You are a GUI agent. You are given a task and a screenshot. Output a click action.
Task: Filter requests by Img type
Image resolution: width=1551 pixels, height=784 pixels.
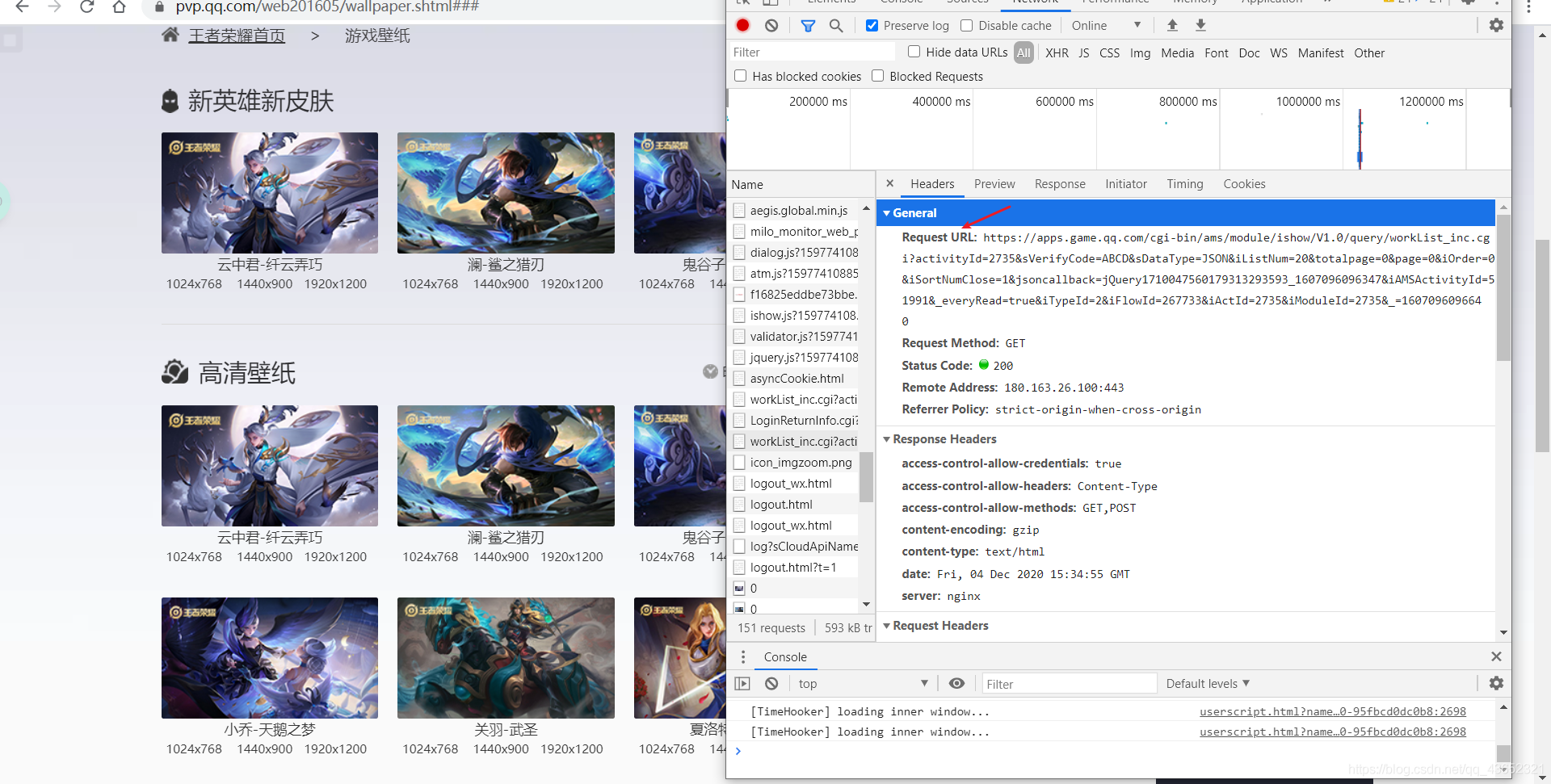(x=1140, y=52)
